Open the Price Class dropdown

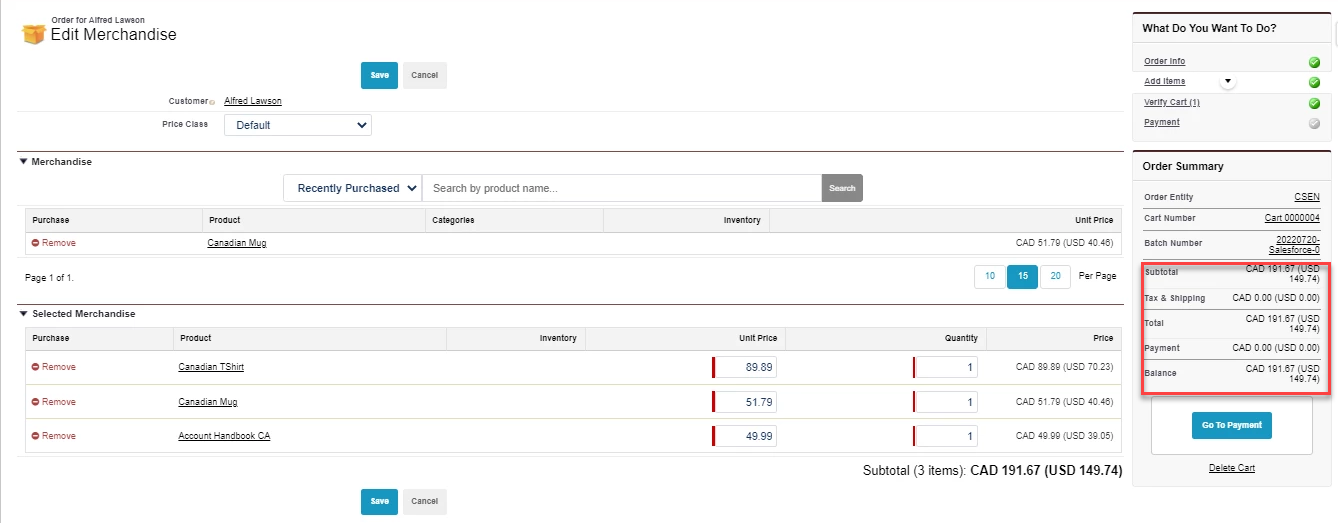point(298,125)
